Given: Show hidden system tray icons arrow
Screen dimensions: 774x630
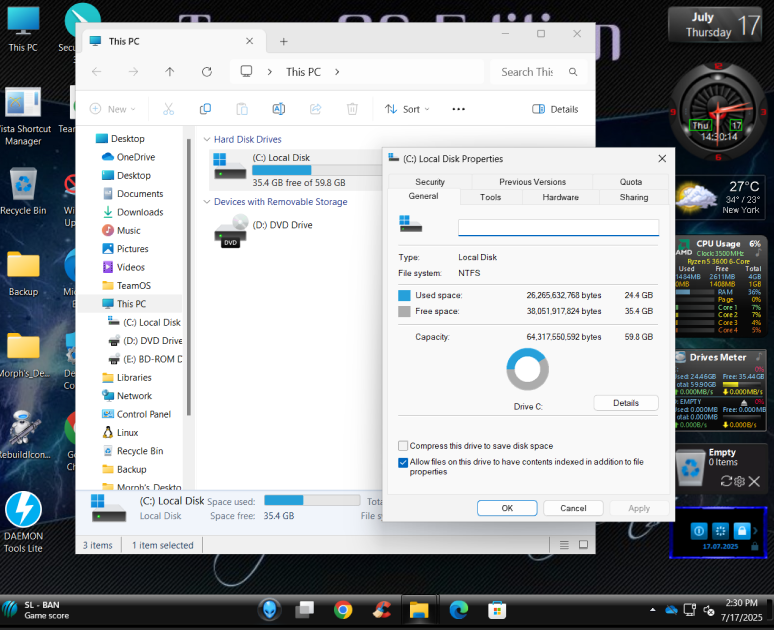Looking at the screenshot, I should click(653, 610).
